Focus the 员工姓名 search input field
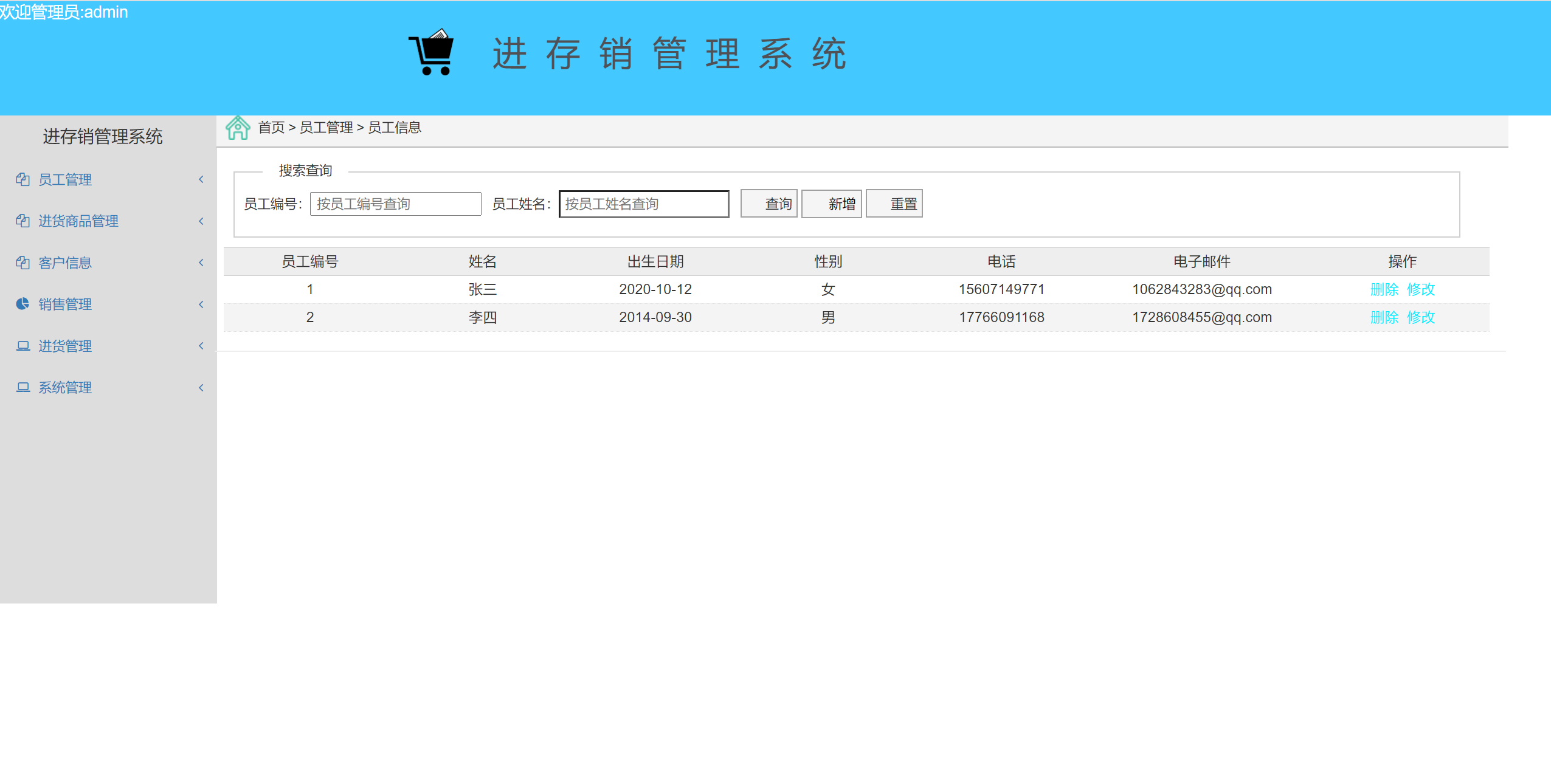This screenshot has height=784, width=1551. point(644,204)
